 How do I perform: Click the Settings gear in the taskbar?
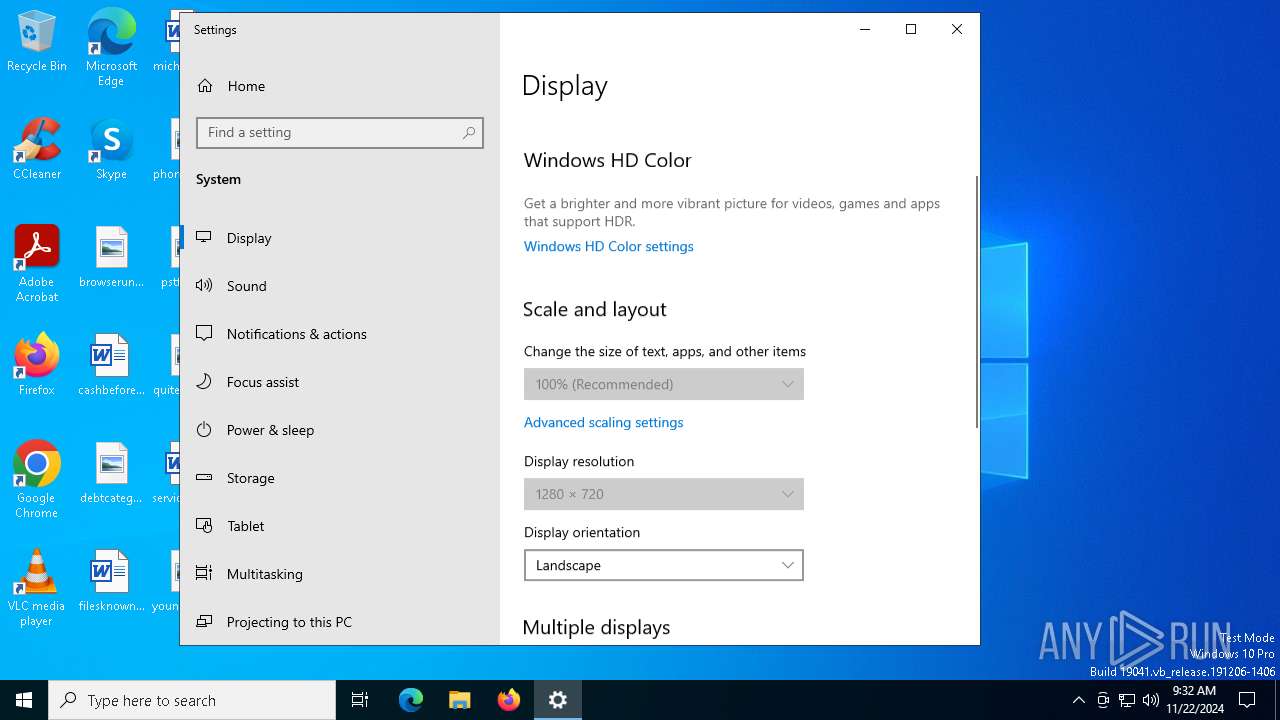click(x=558, y=700)
